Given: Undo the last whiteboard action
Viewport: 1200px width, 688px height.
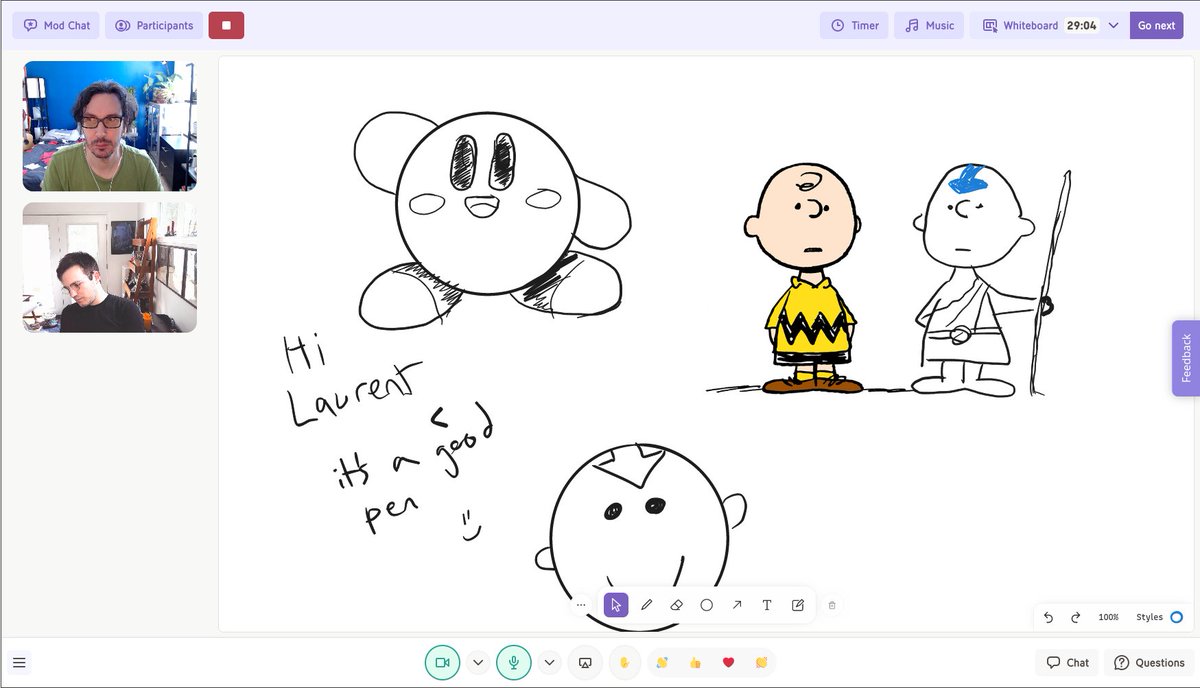Looking at the screenshot, I should [x=1048, y=618].
